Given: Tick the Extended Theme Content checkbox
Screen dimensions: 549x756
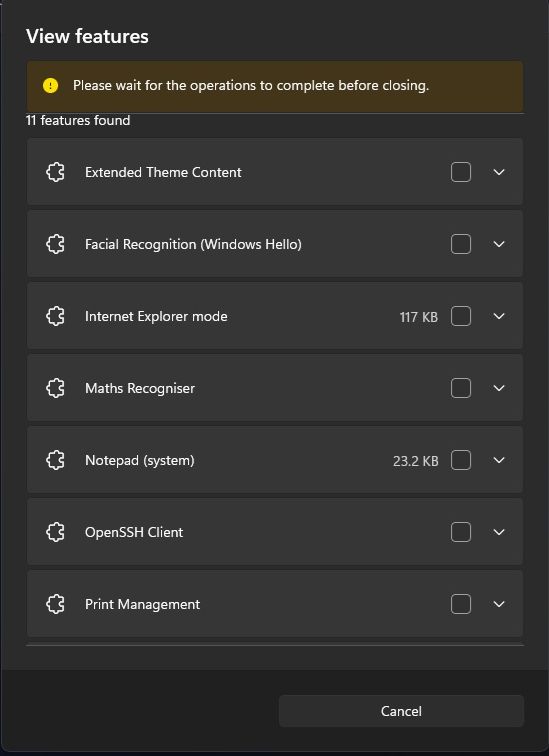Looking at the screenshot, I should [x=461, y=172].
